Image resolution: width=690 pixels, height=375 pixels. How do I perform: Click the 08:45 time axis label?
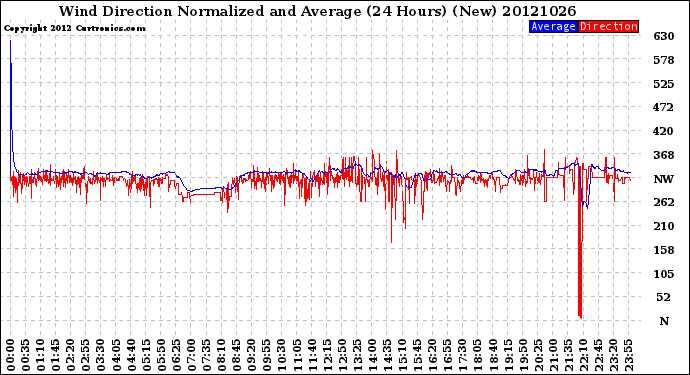[236, 355]
